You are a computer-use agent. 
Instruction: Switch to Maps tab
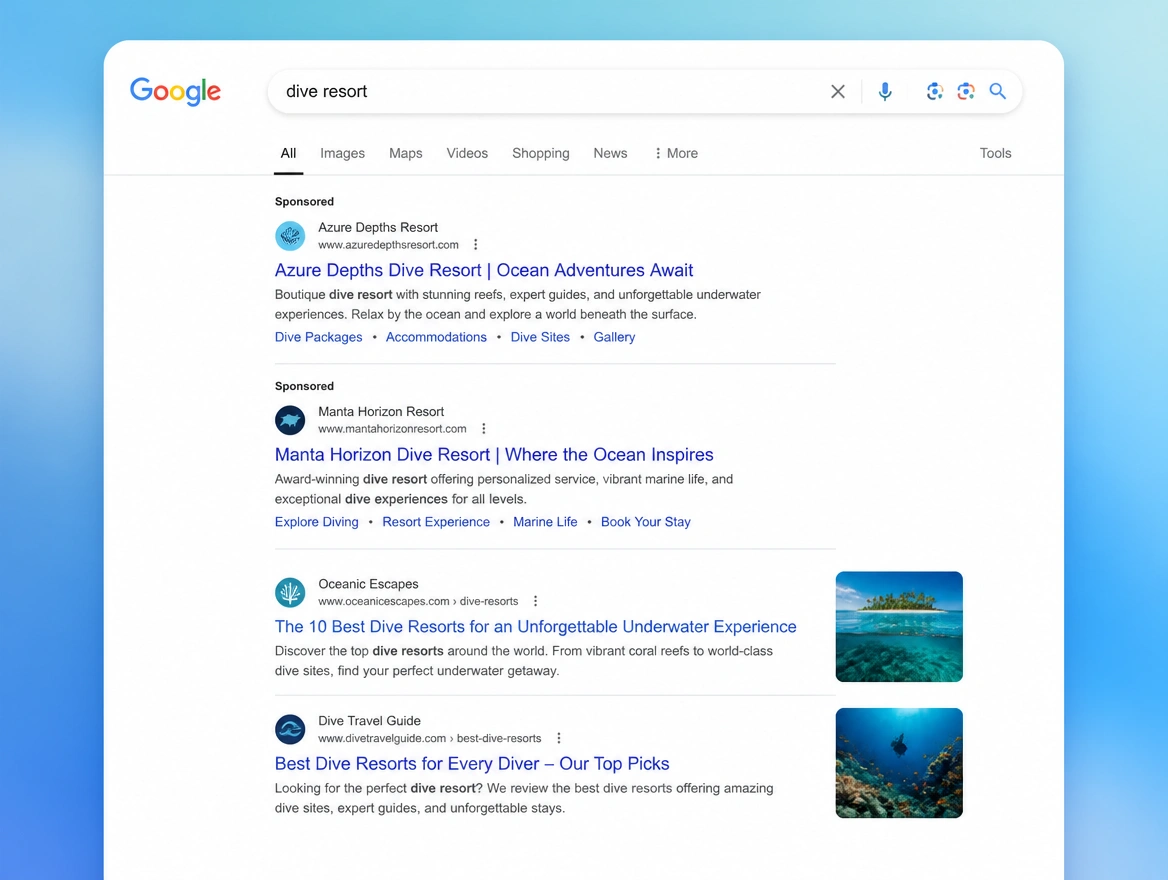[405, 153]
